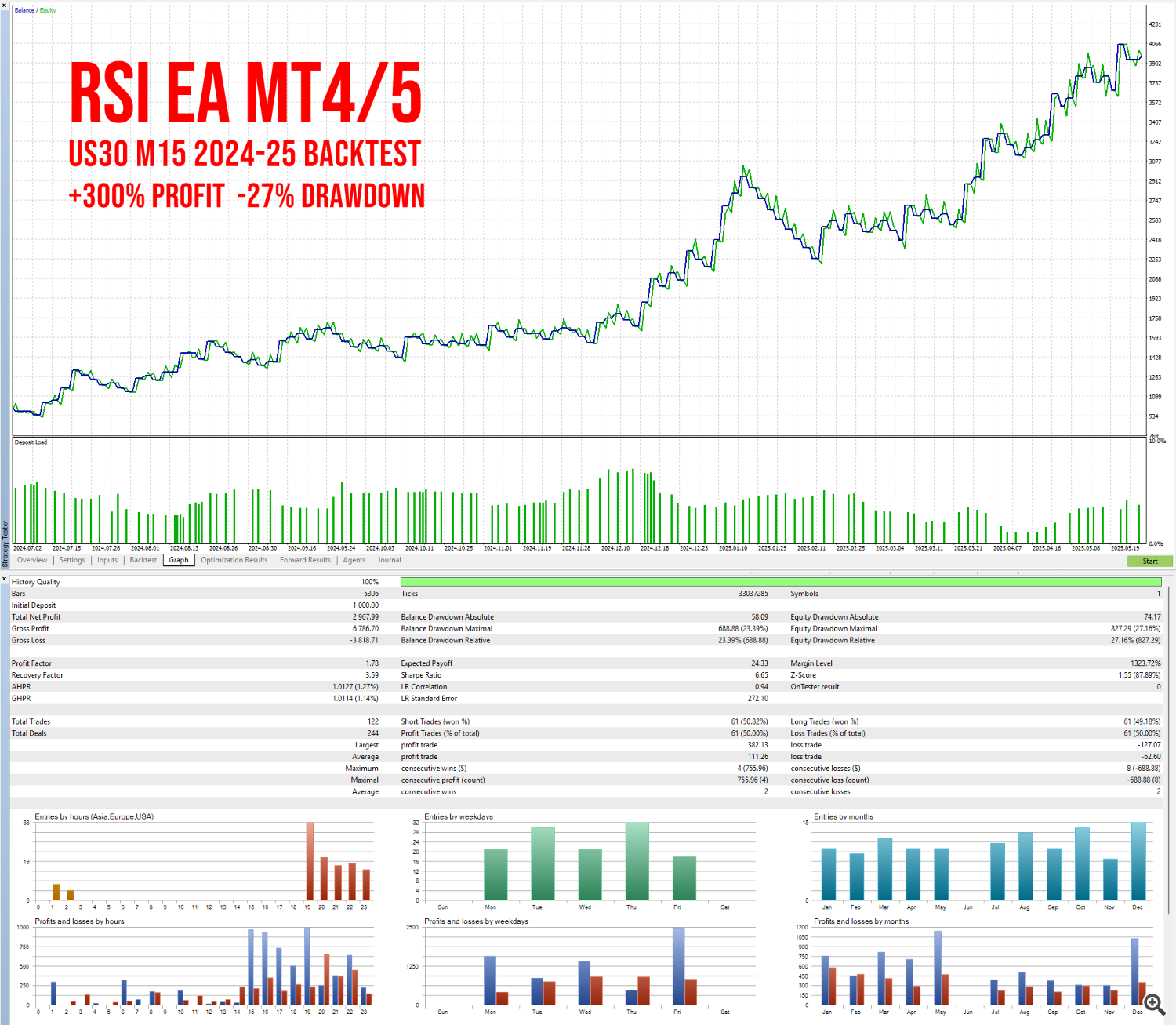Click the AHPR value 1.0127 (1.27%)
Screen dimensions: 1176x1025
coord(355,687)
